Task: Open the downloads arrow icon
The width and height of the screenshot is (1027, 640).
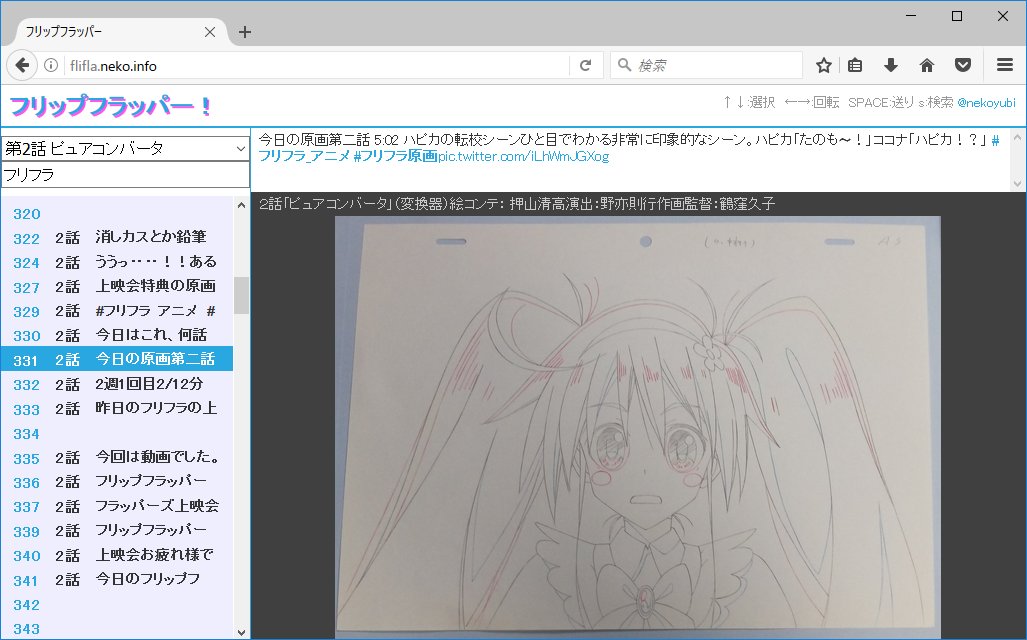Action: [891, 66]
